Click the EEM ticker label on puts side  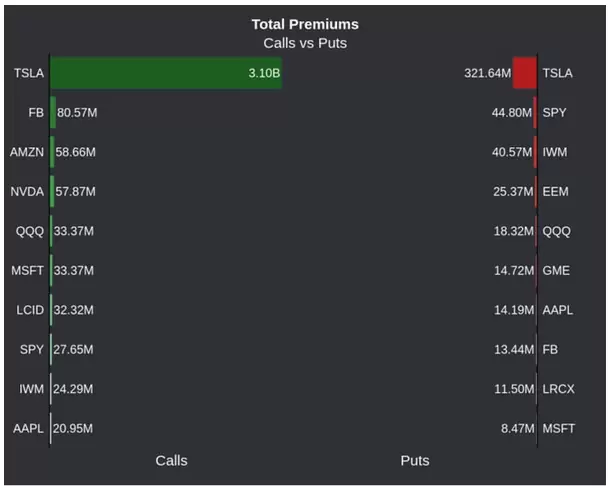[x=555, y=192]
